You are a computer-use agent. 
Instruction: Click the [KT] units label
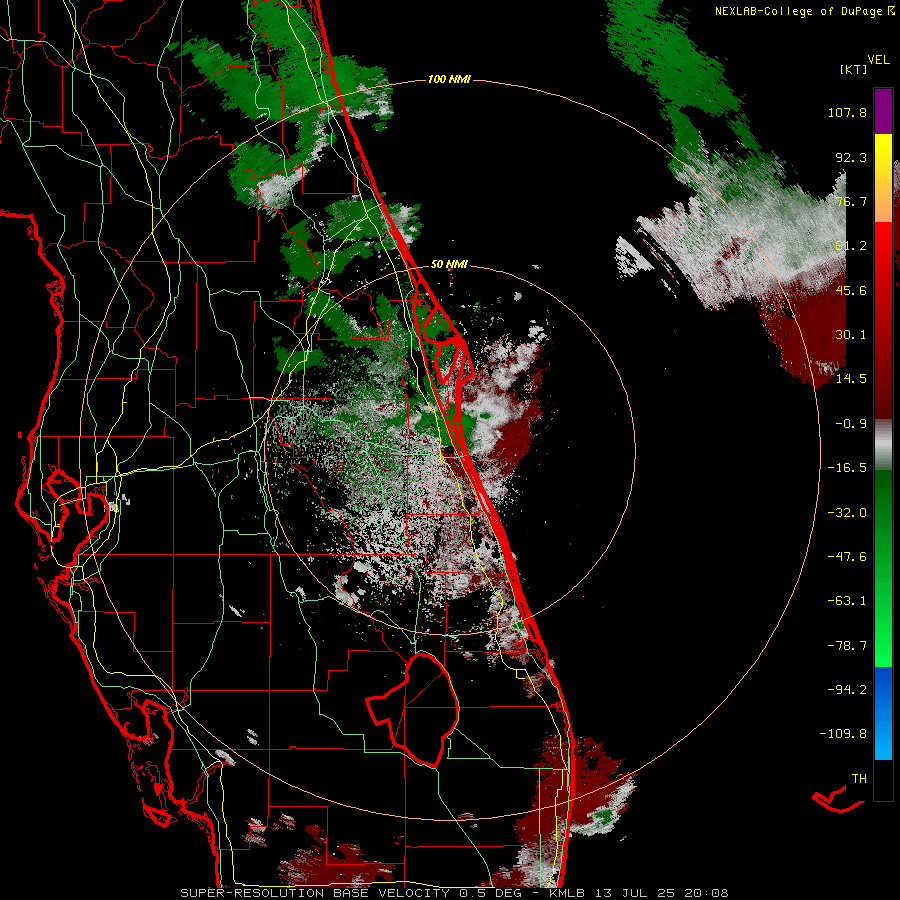pyautogui.click(x=854, y=69)
